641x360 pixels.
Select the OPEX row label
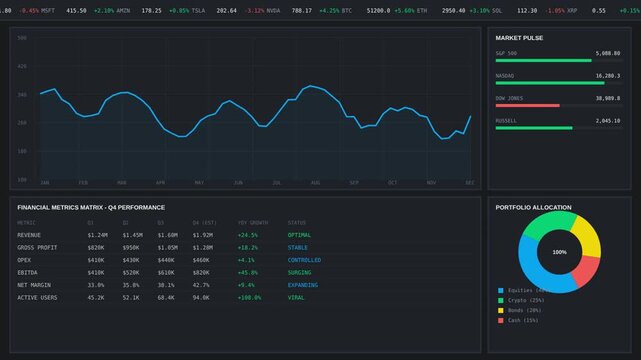24,260
